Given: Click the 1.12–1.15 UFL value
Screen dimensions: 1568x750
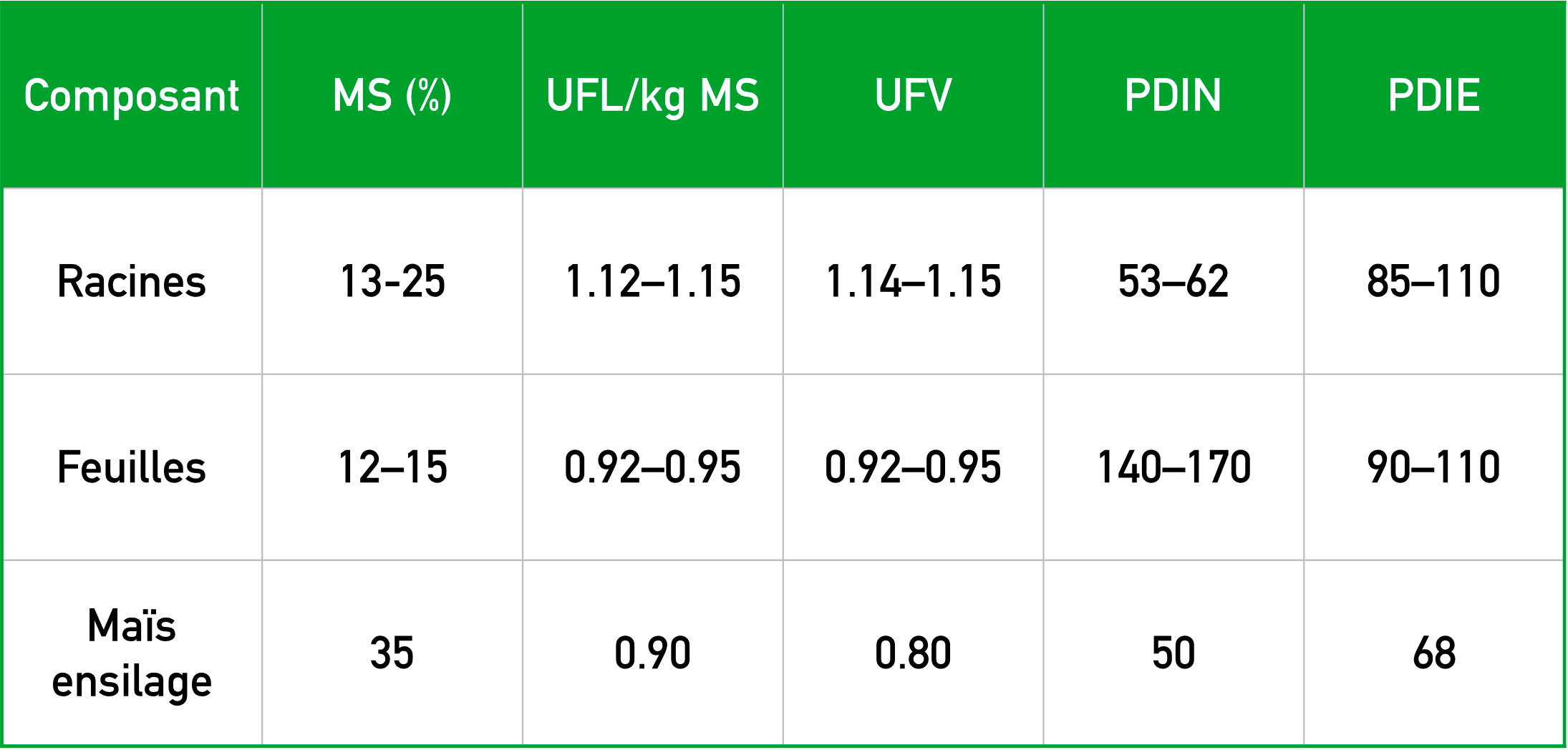Looking at the screenshot, I should pyautogui.click(x=652, y=281).
